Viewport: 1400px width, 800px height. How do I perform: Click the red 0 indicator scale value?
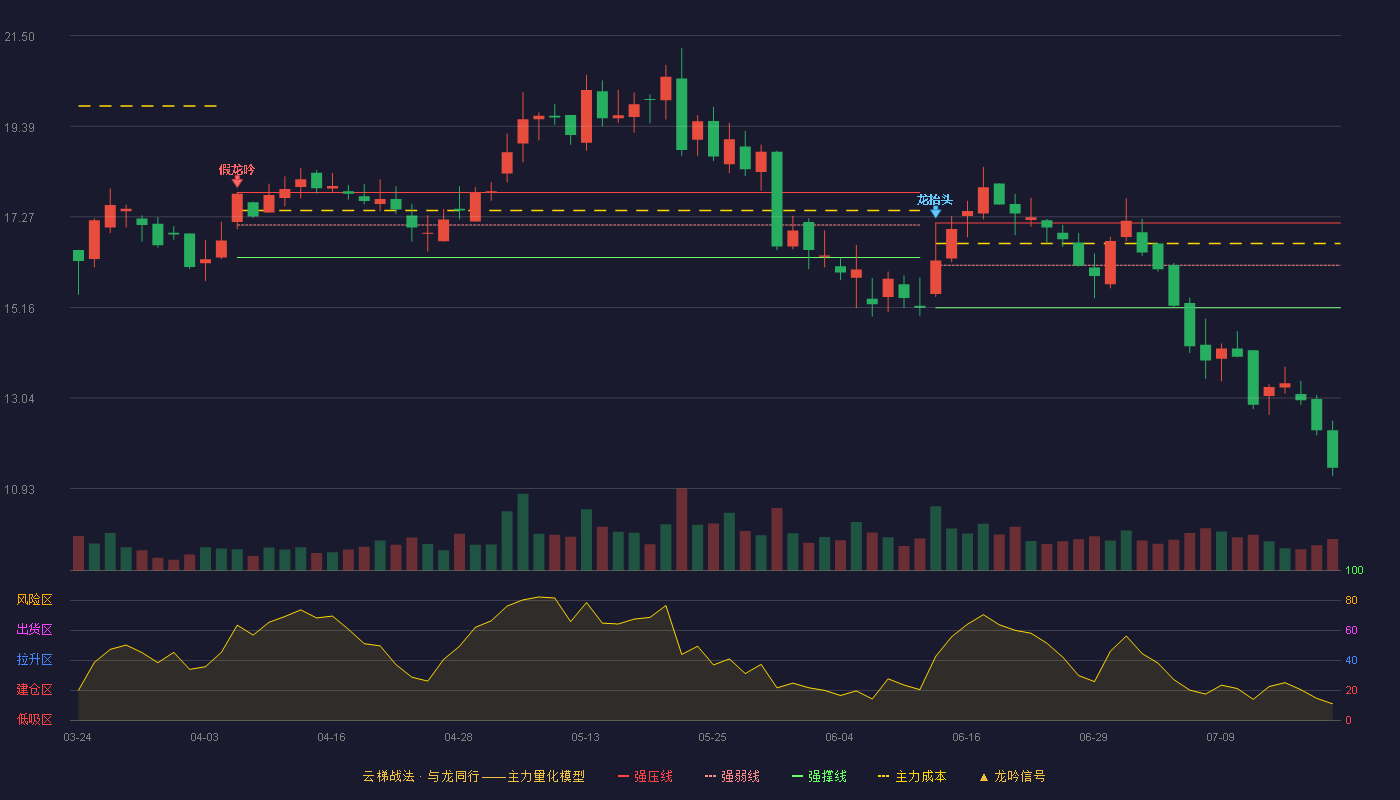1348,720
